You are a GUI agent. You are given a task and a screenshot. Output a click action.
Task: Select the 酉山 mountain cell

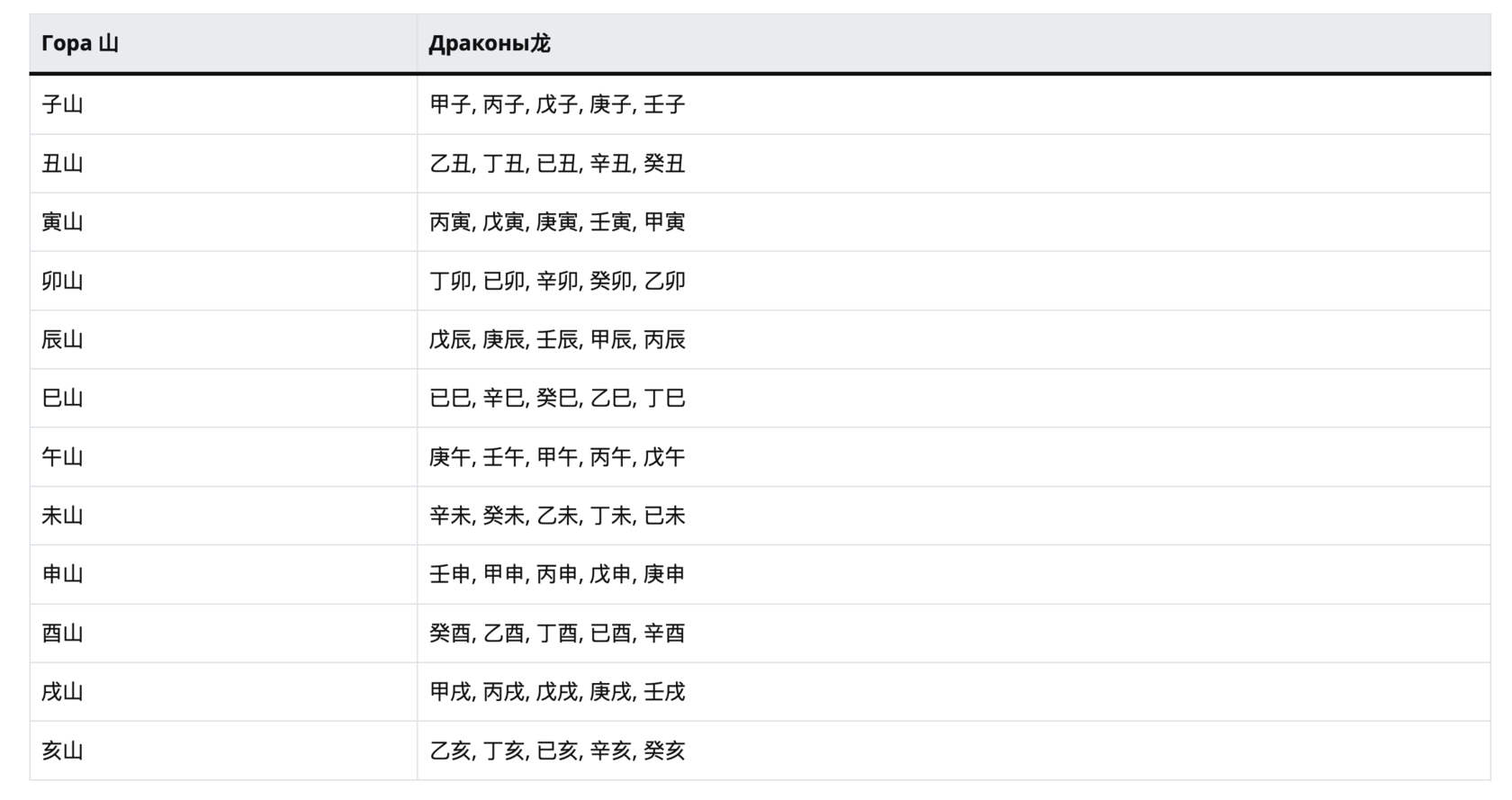[62, 634]
